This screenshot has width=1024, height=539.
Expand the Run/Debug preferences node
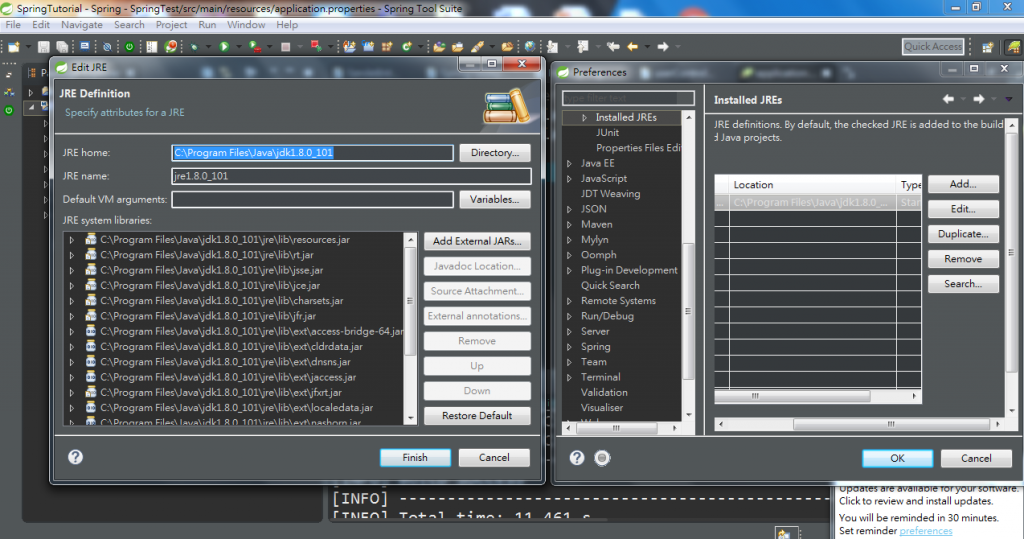pos(569,316)
